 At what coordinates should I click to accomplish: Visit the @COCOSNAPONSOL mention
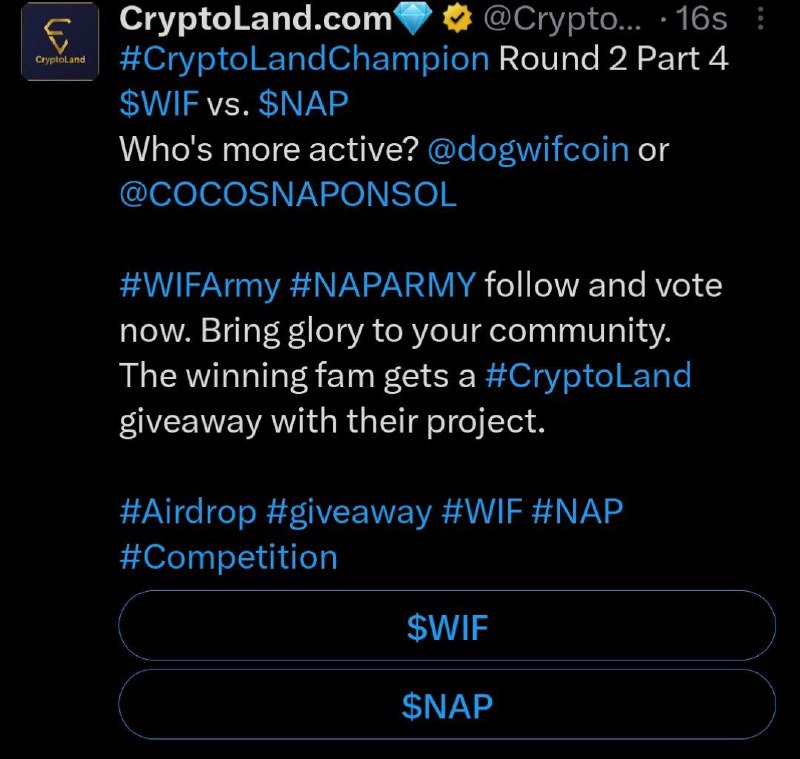288,195
